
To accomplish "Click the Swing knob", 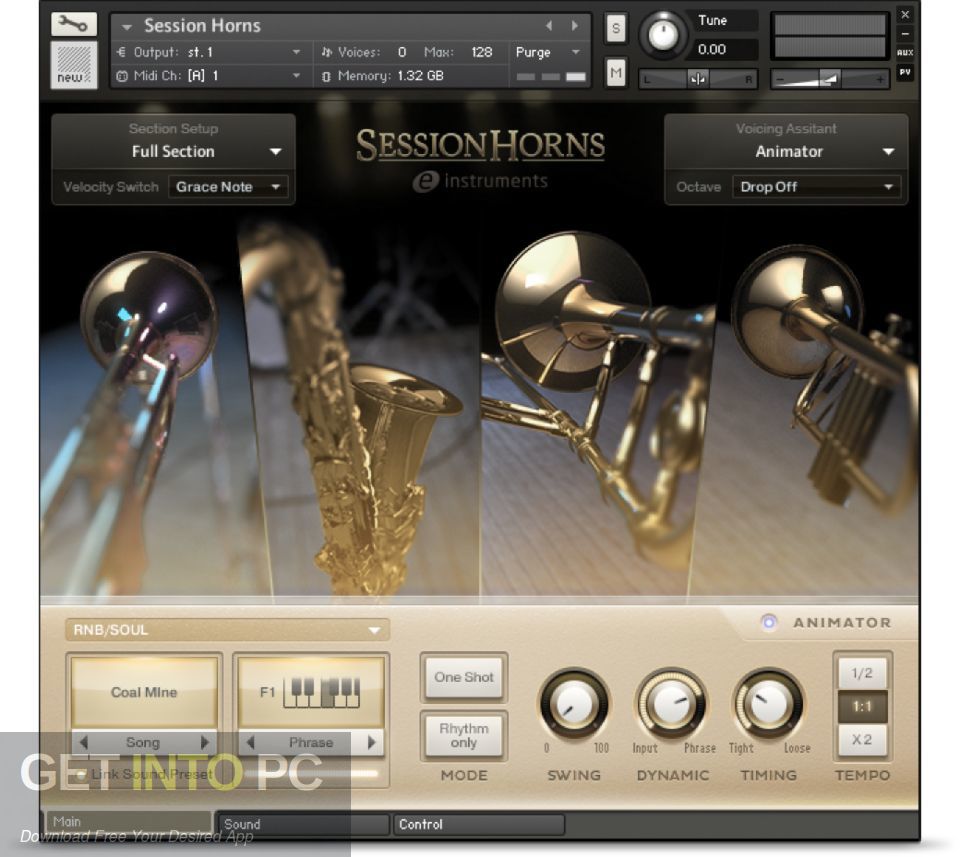I will pos(574,704).
